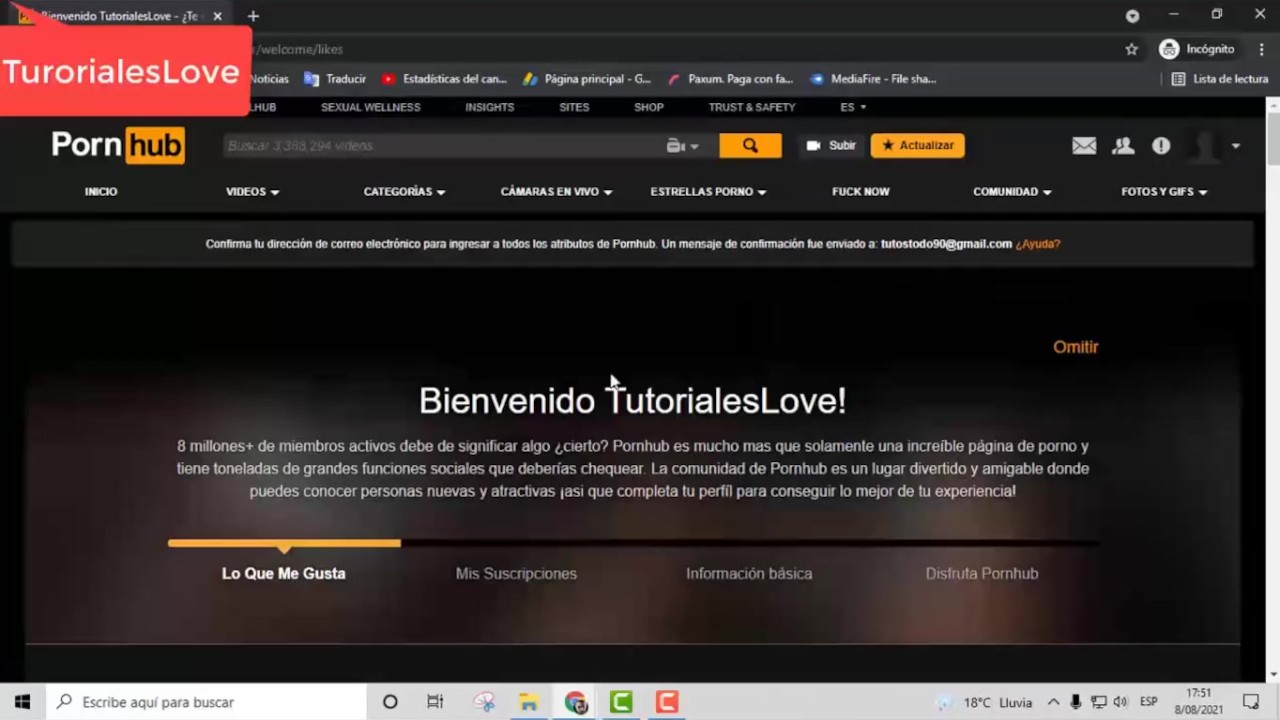Viewport: 1280px width, 720px height.
Task: Switch to Mis Suscripciones step
Action: click(x=516, y=574)
